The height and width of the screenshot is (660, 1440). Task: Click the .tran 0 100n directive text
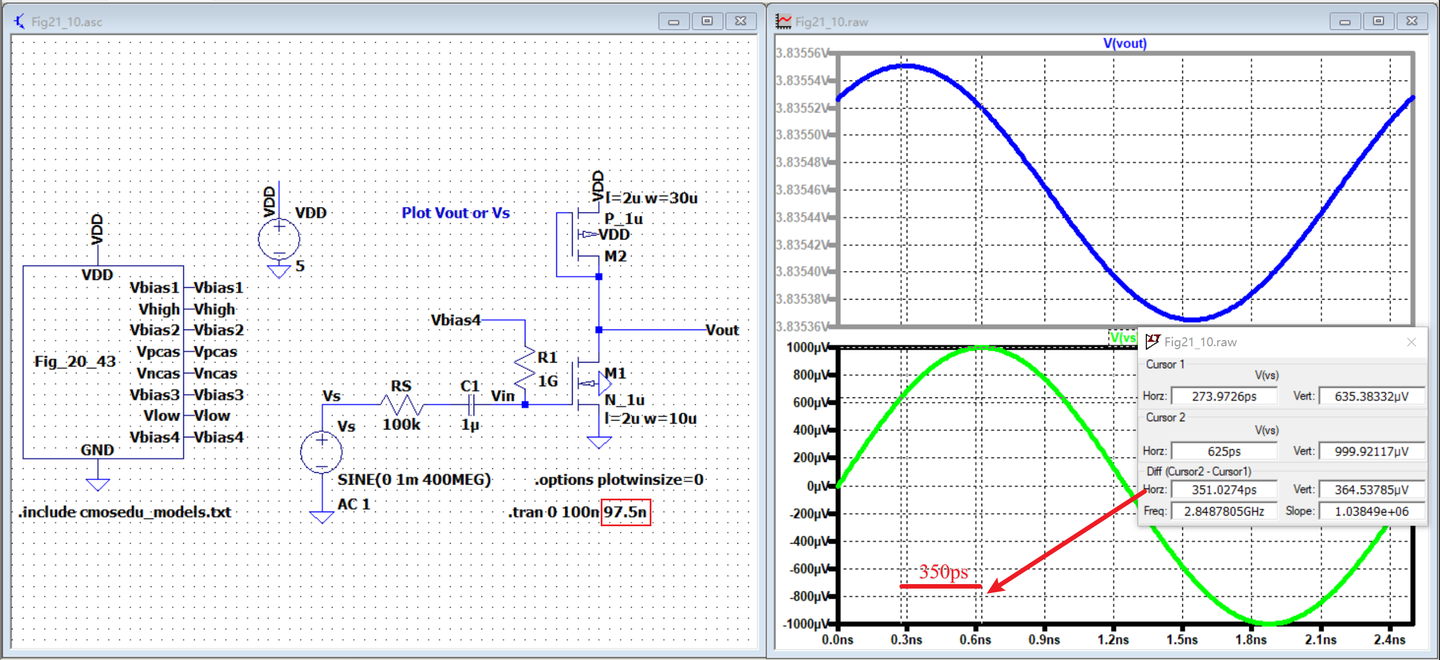(x=554, y=513)
